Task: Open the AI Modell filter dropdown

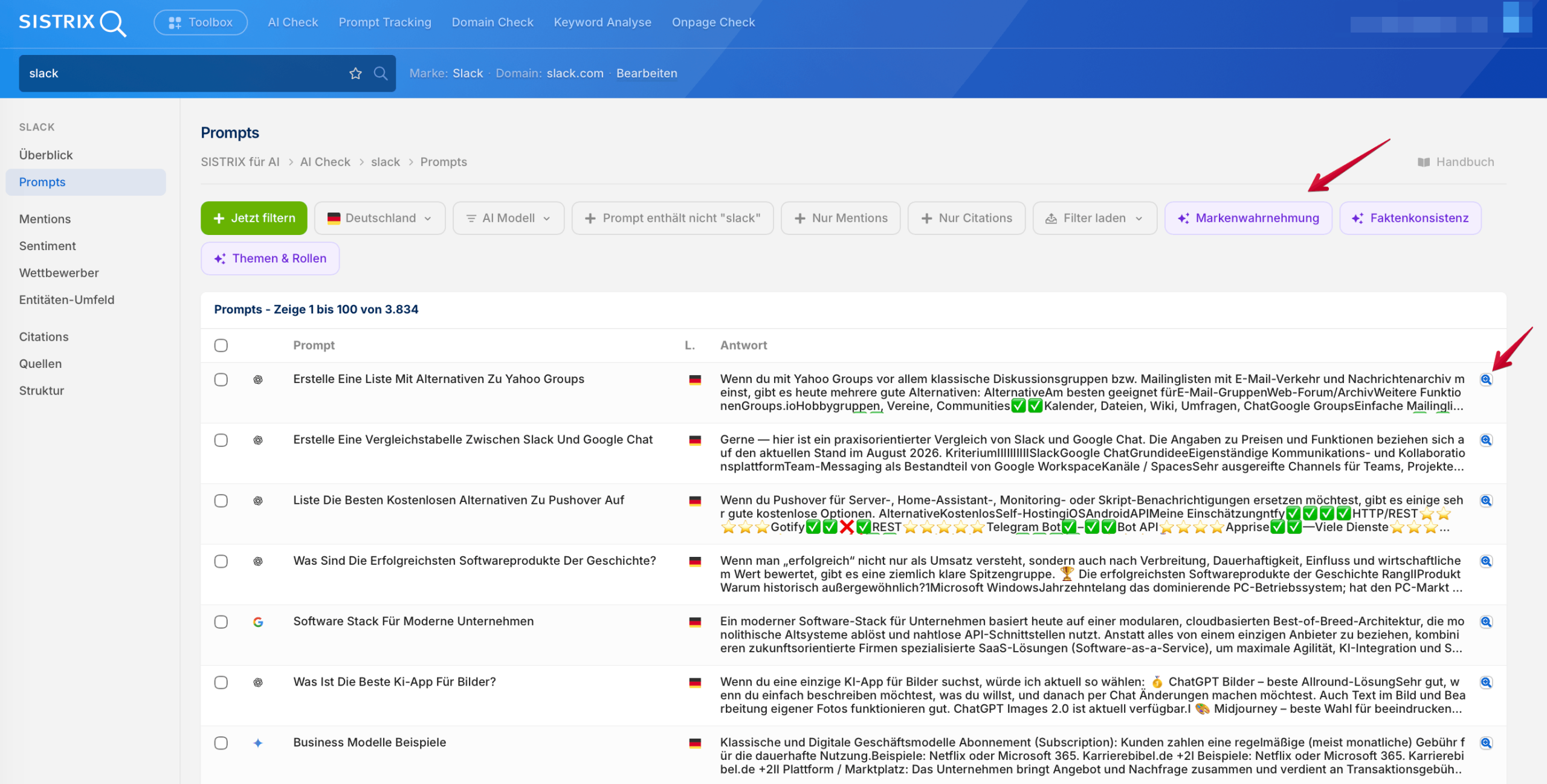Action: tap(508, 218)
